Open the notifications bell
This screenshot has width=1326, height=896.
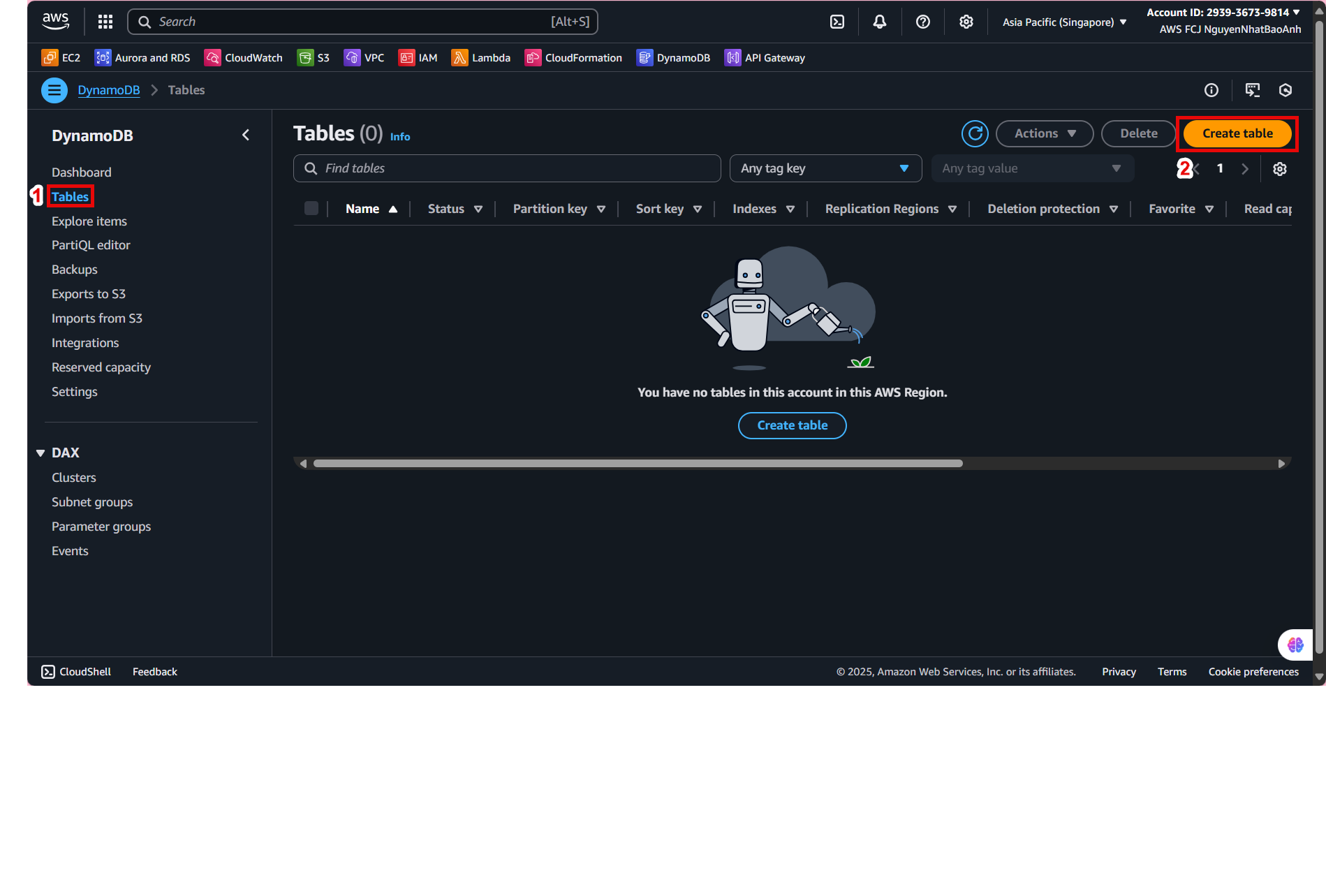point(880,22)
